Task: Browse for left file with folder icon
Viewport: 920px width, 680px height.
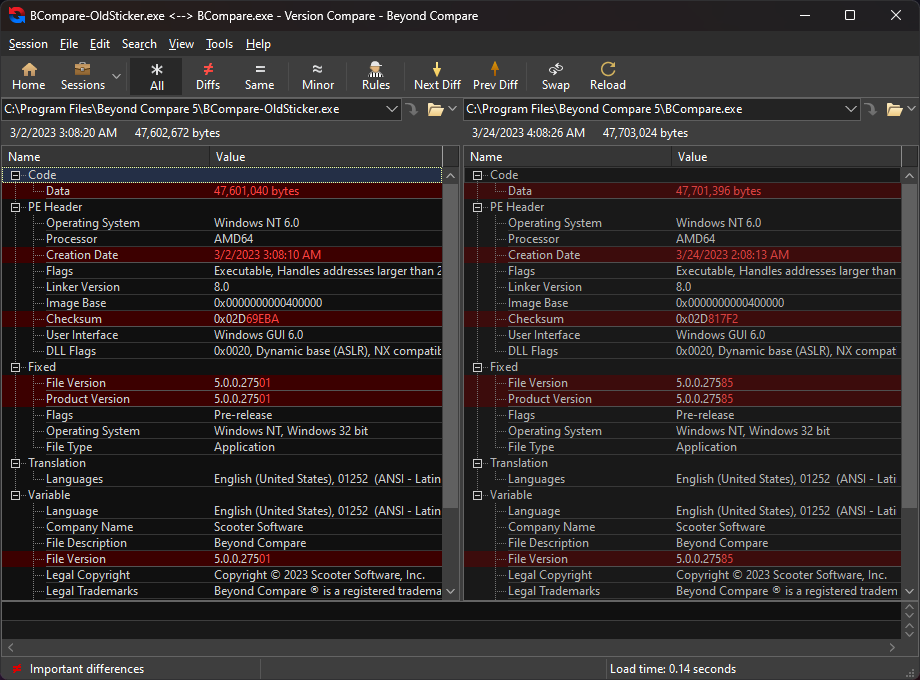Action: pos(435,109)
